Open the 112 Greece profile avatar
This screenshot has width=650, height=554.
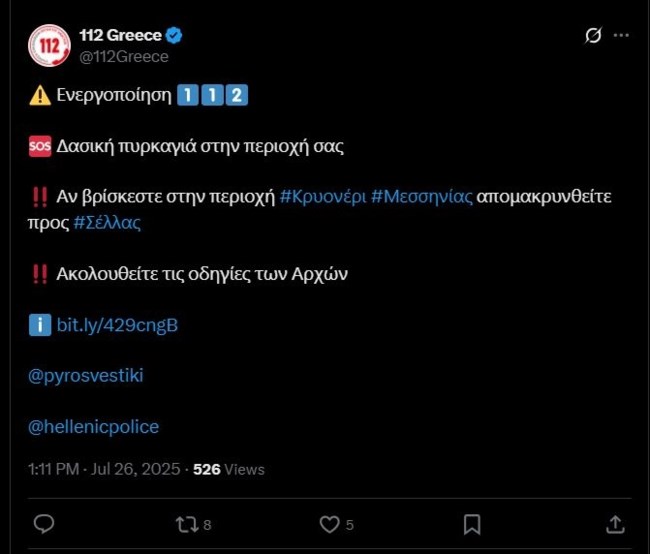[49, 45]
